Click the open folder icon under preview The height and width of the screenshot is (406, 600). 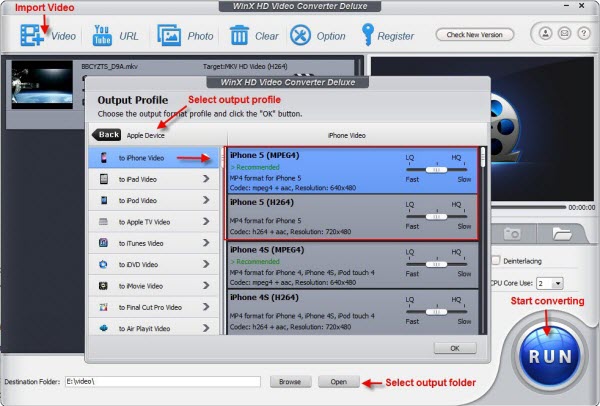tap(561, 233)
